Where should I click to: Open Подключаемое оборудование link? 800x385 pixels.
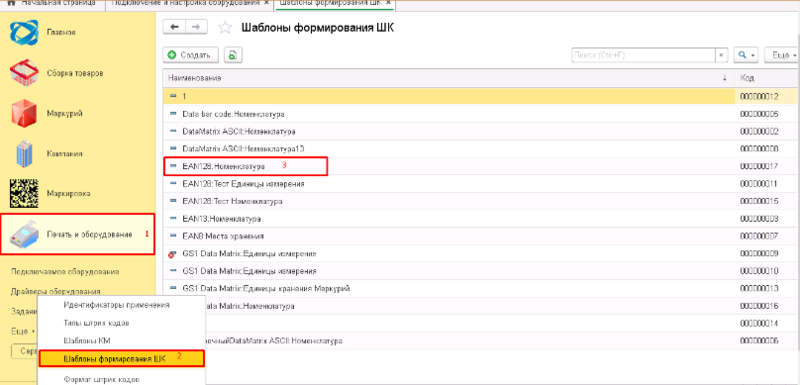tap(65, 272)
